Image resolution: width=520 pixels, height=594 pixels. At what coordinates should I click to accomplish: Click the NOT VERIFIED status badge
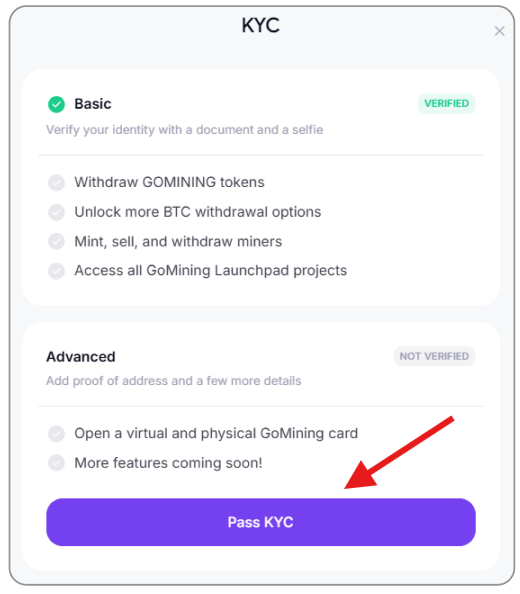point(434,356)
